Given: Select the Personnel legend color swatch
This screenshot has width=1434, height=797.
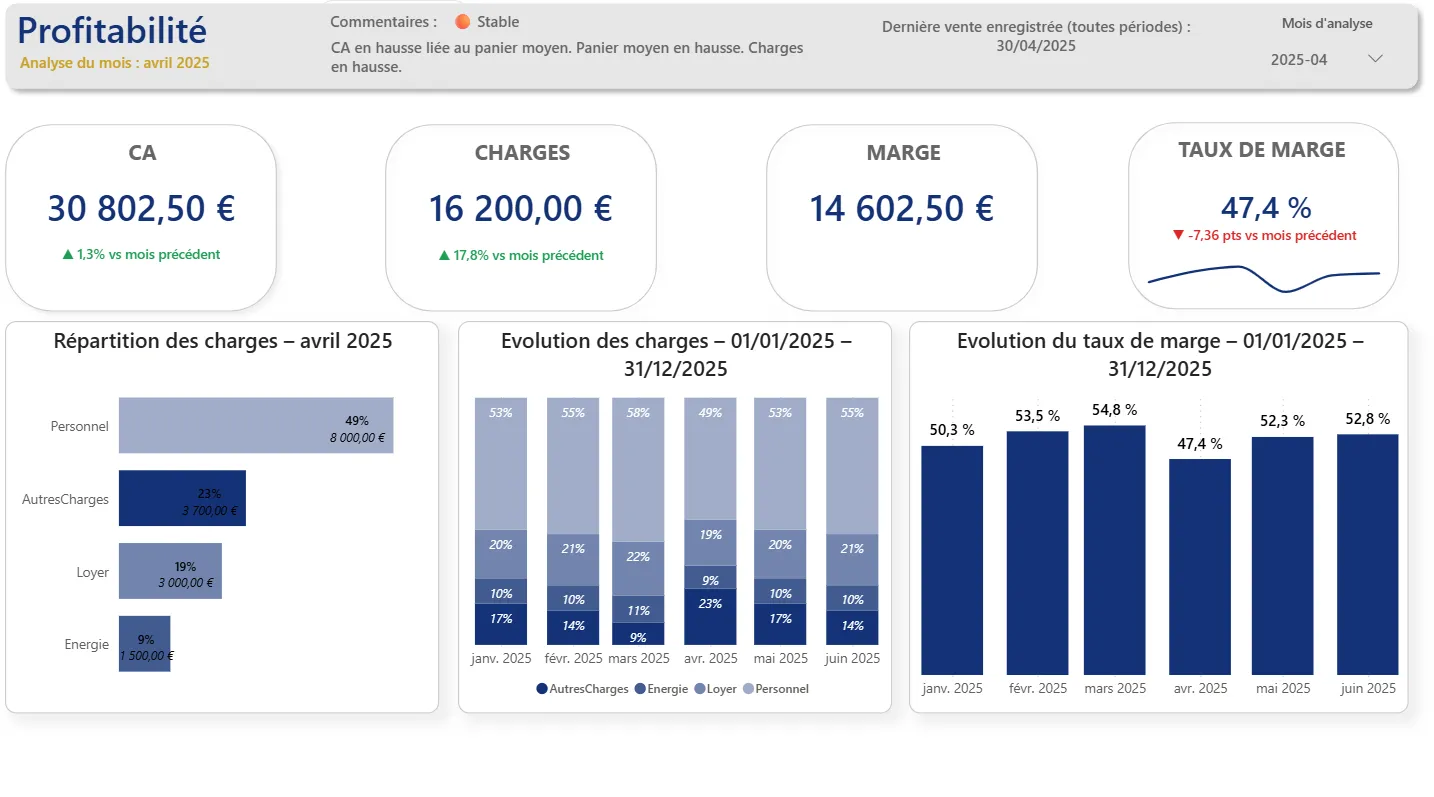Looking at the screenshot, I should [748, 688].
